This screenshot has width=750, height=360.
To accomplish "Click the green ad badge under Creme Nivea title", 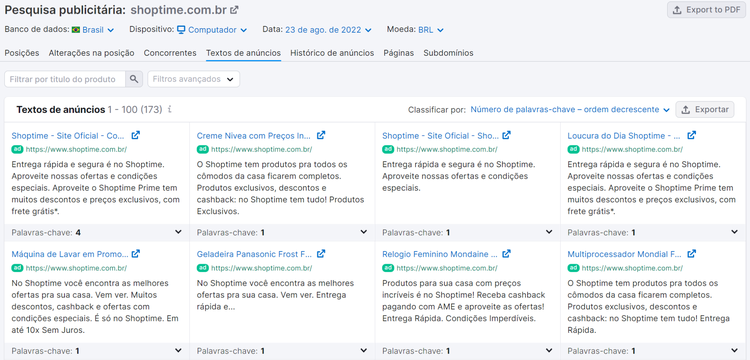I will (203, 149).
